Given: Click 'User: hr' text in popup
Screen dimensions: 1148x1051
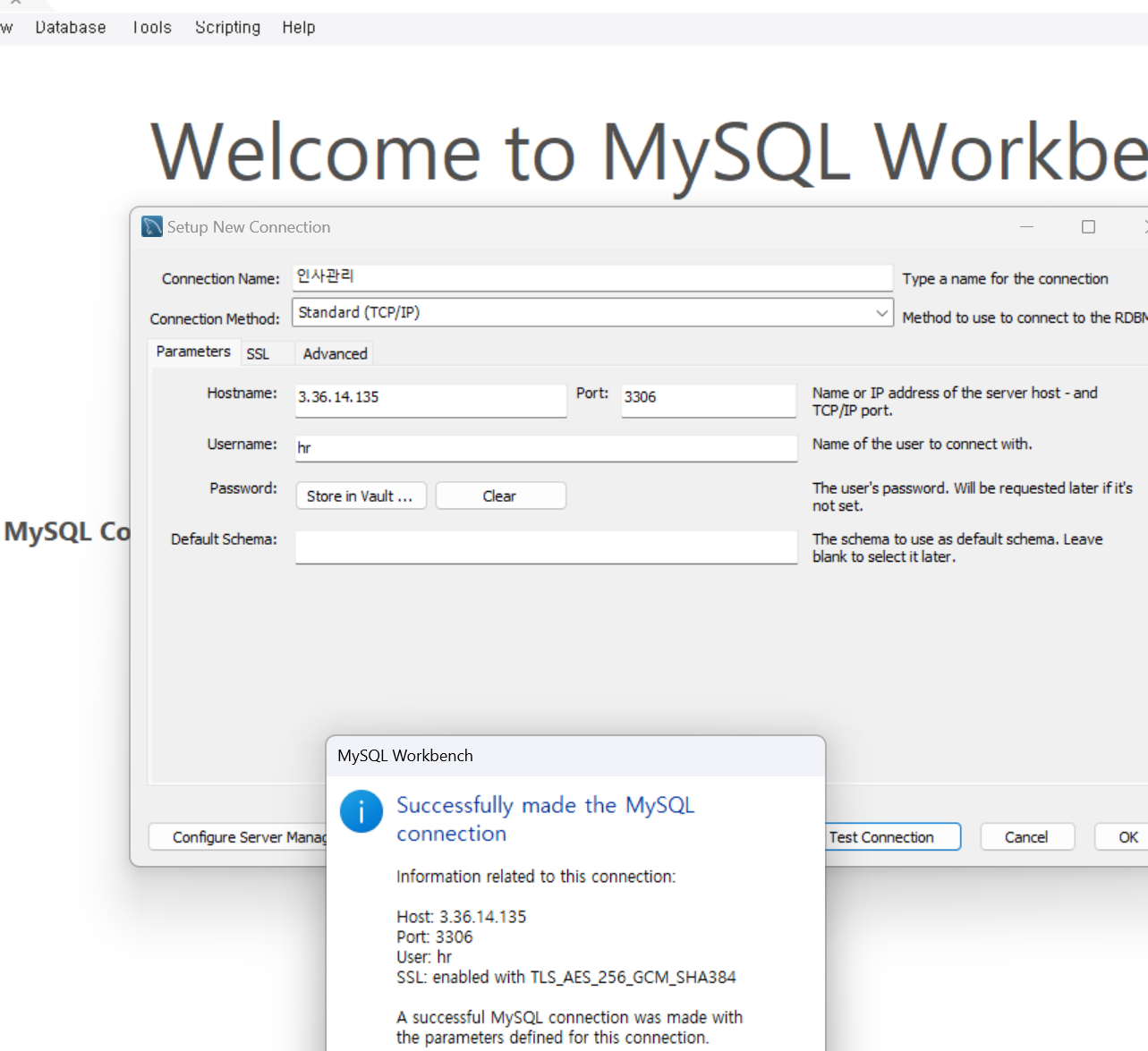Looking at the screenshot, I should [424, 957].
